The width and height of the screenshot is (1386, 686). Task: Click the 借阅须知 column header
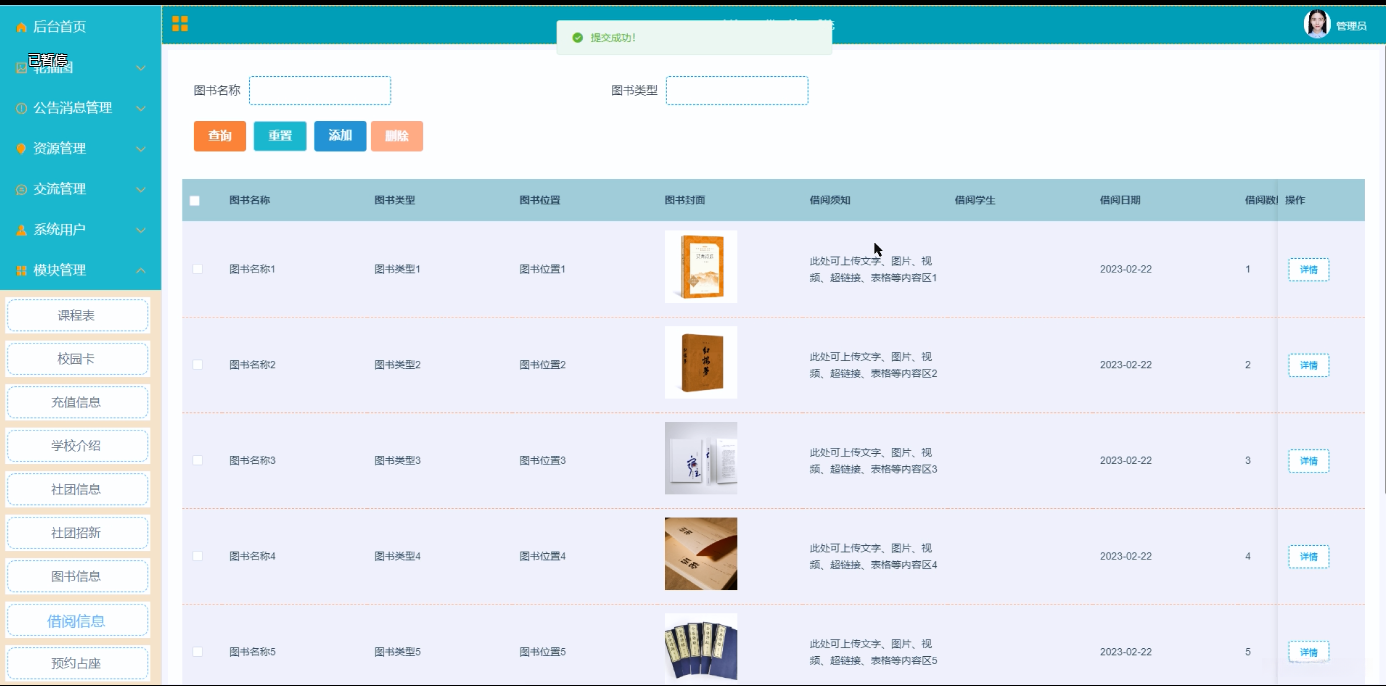point(830,200)
